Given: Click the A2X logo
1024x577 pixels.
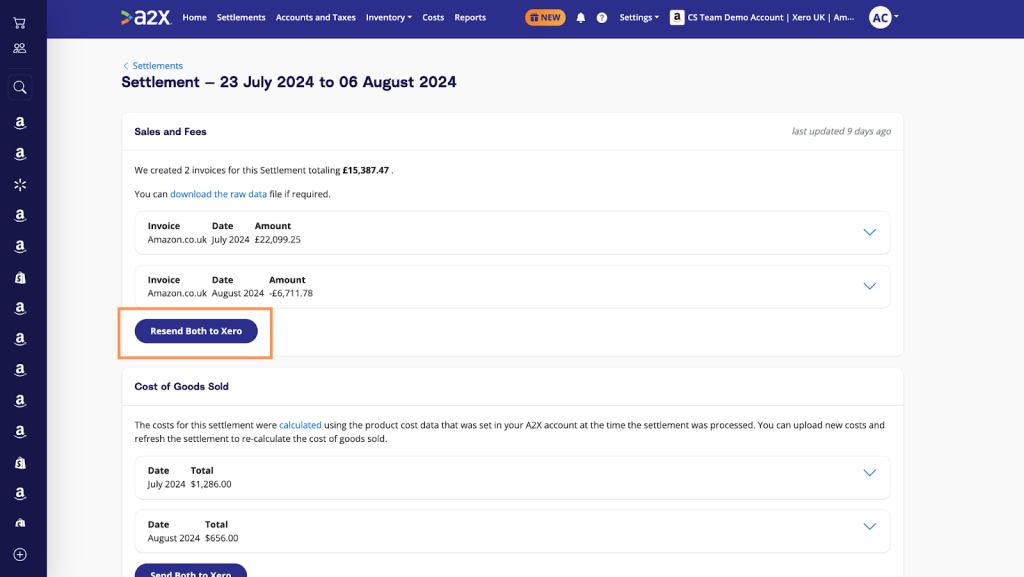Looking at the screenshot, I should tap(147, 17).
